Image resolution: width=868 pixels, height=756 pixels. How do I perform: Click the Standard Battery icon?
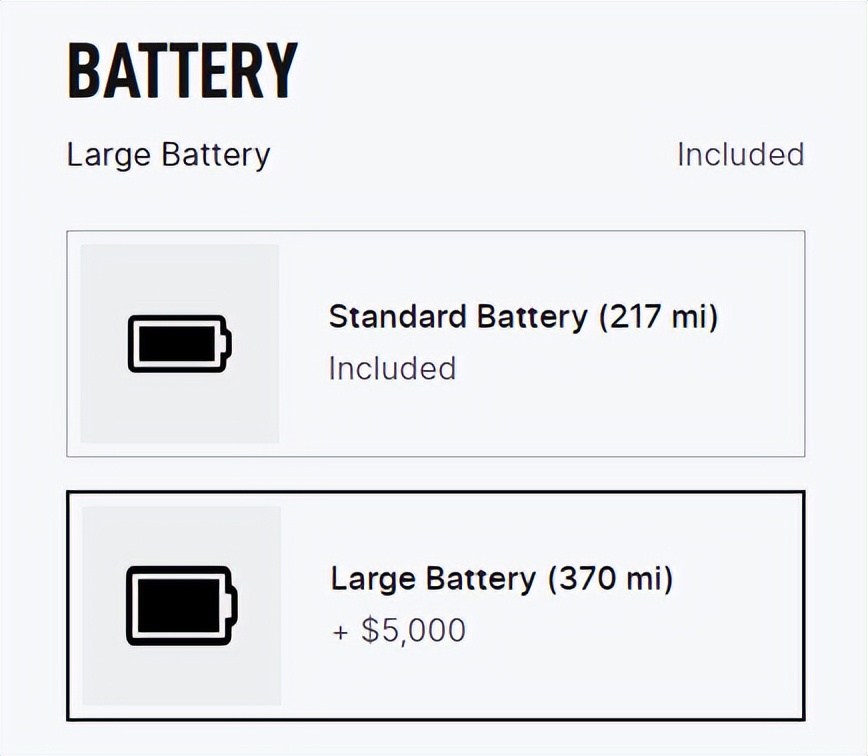(179, 344)
